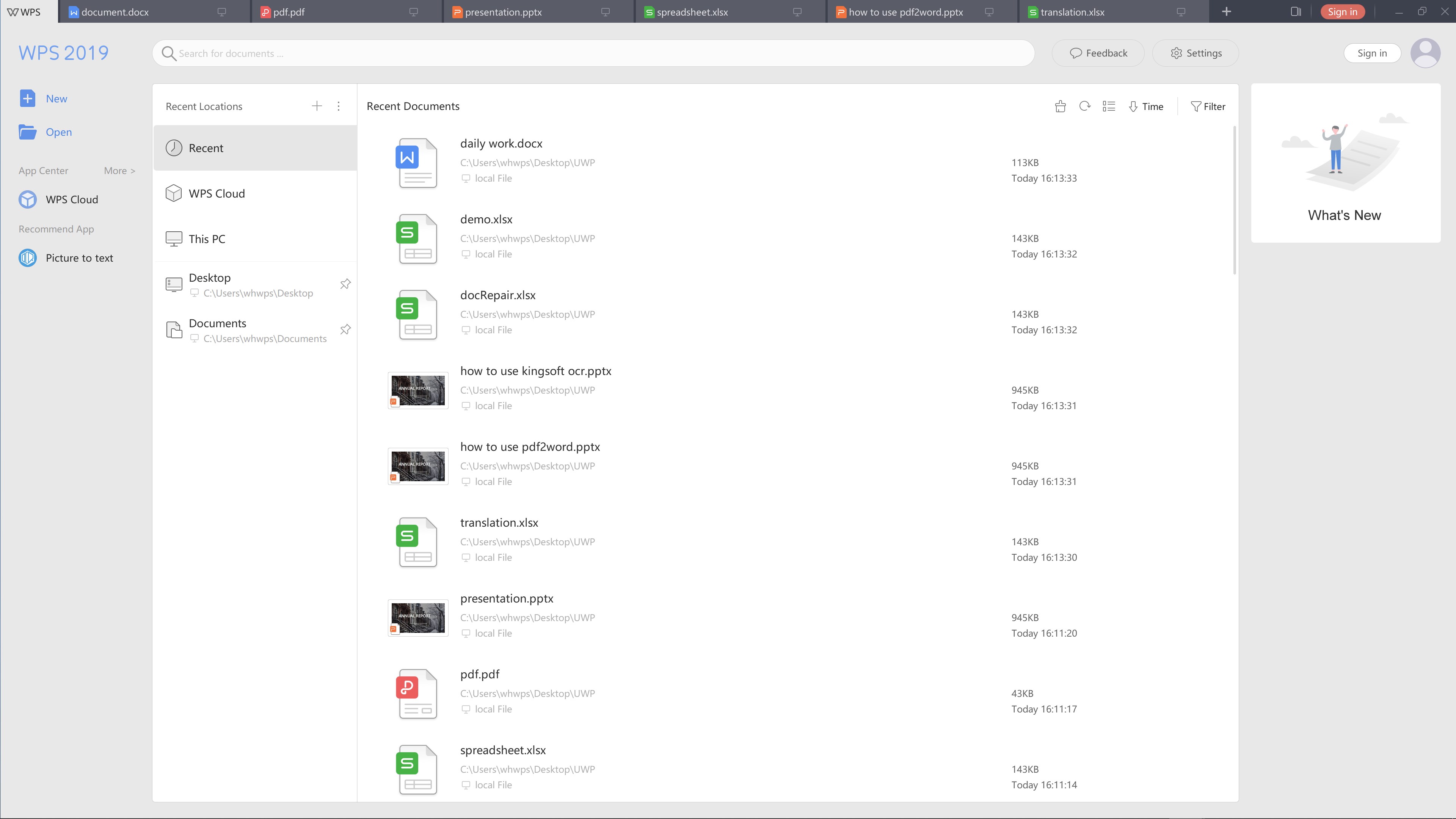Image resolution: width=1456 pixels, height=819 pixels.
Task: Click the clear records broom icon
Action: point(1061,106)
